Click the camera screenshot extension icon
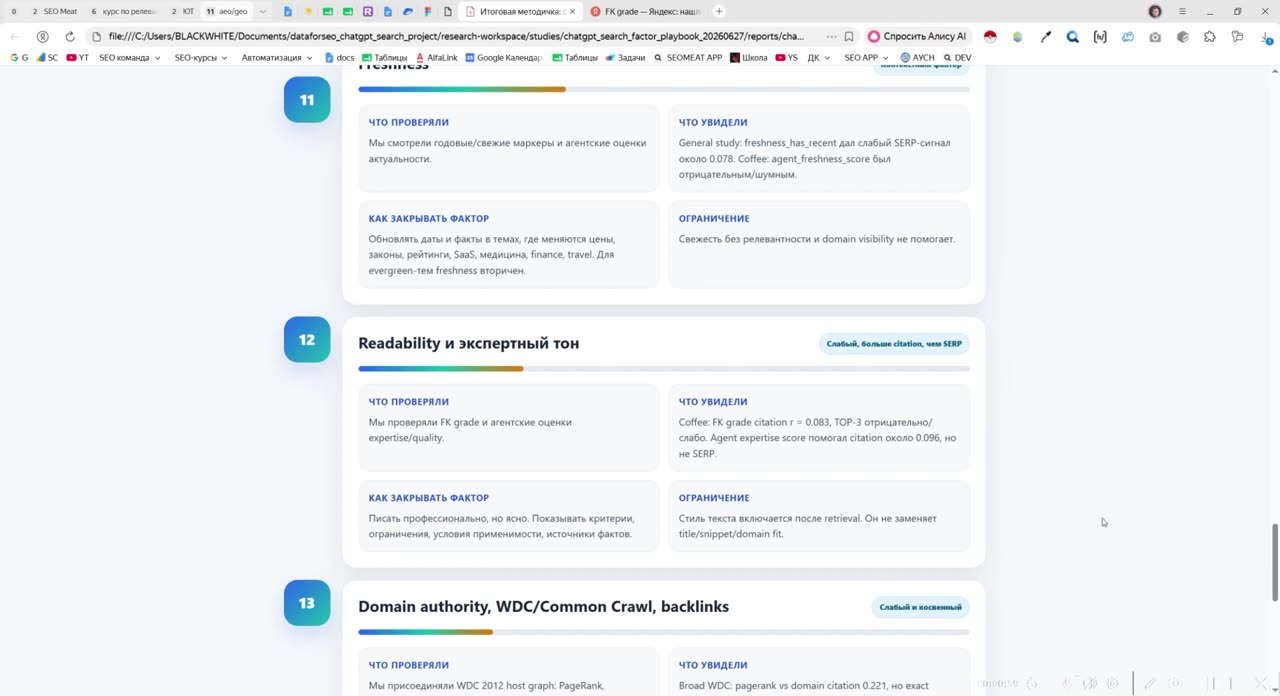 [x=1155, y=37]
